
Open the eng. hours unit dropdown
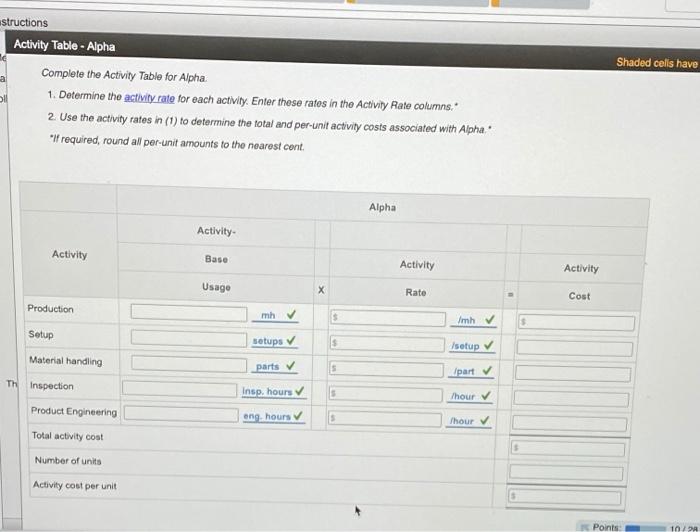coord(267,416)
